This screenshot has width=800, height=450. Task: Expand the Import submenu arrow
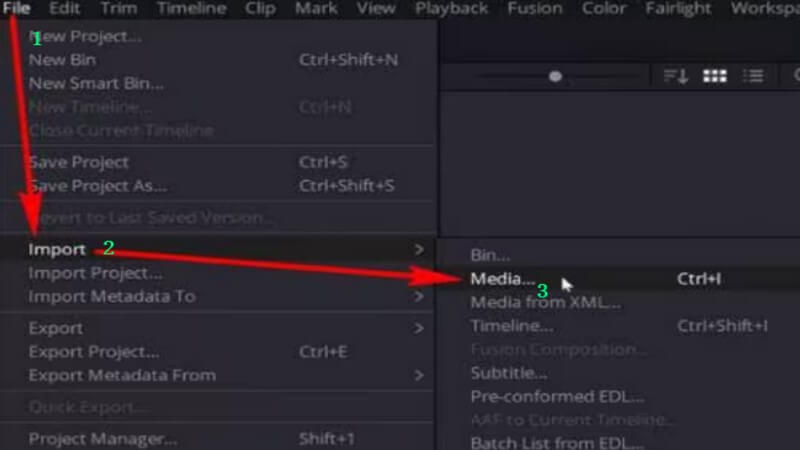[419, 249]
